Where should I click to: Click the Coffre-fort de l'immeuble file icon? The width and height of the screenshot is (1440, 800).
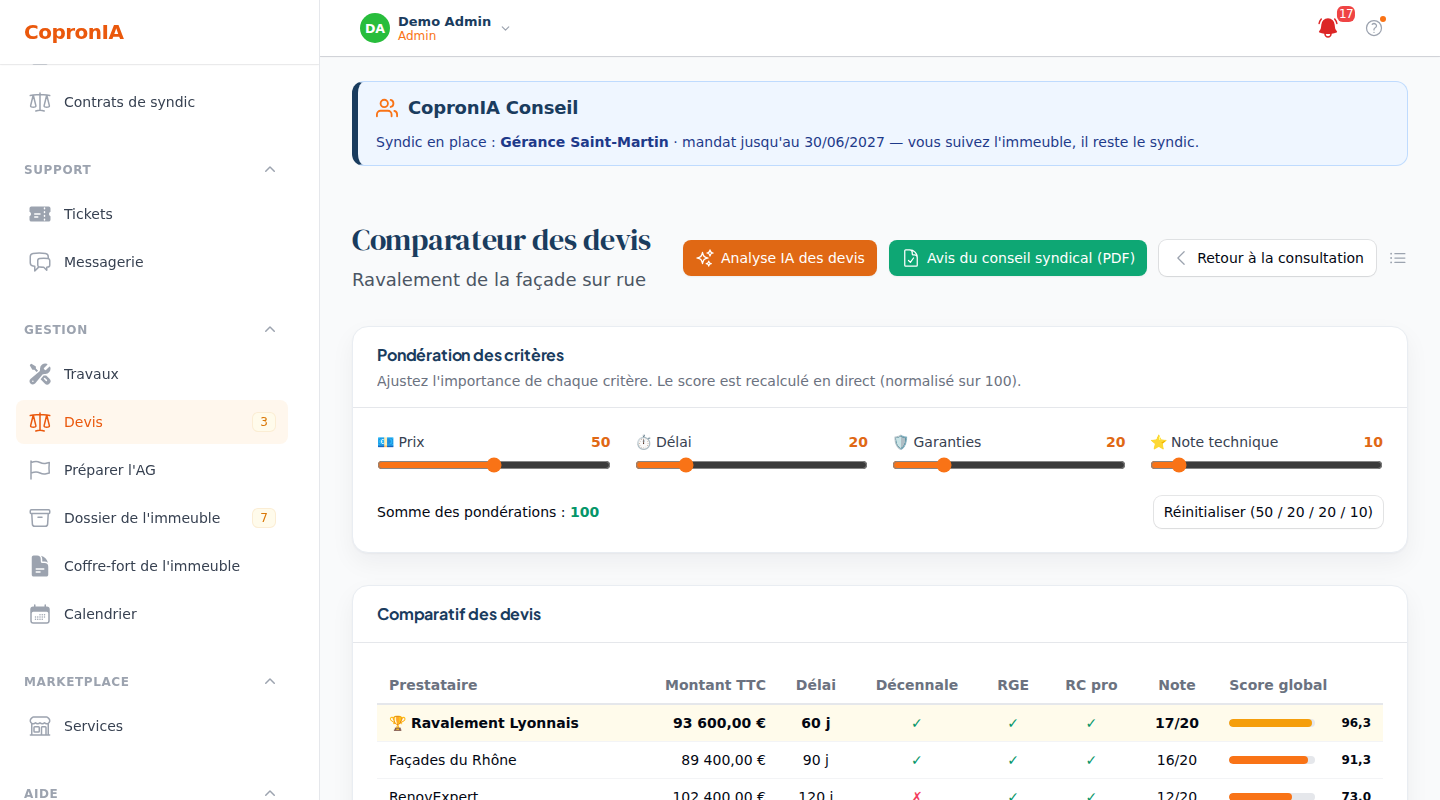click(40, 566)
